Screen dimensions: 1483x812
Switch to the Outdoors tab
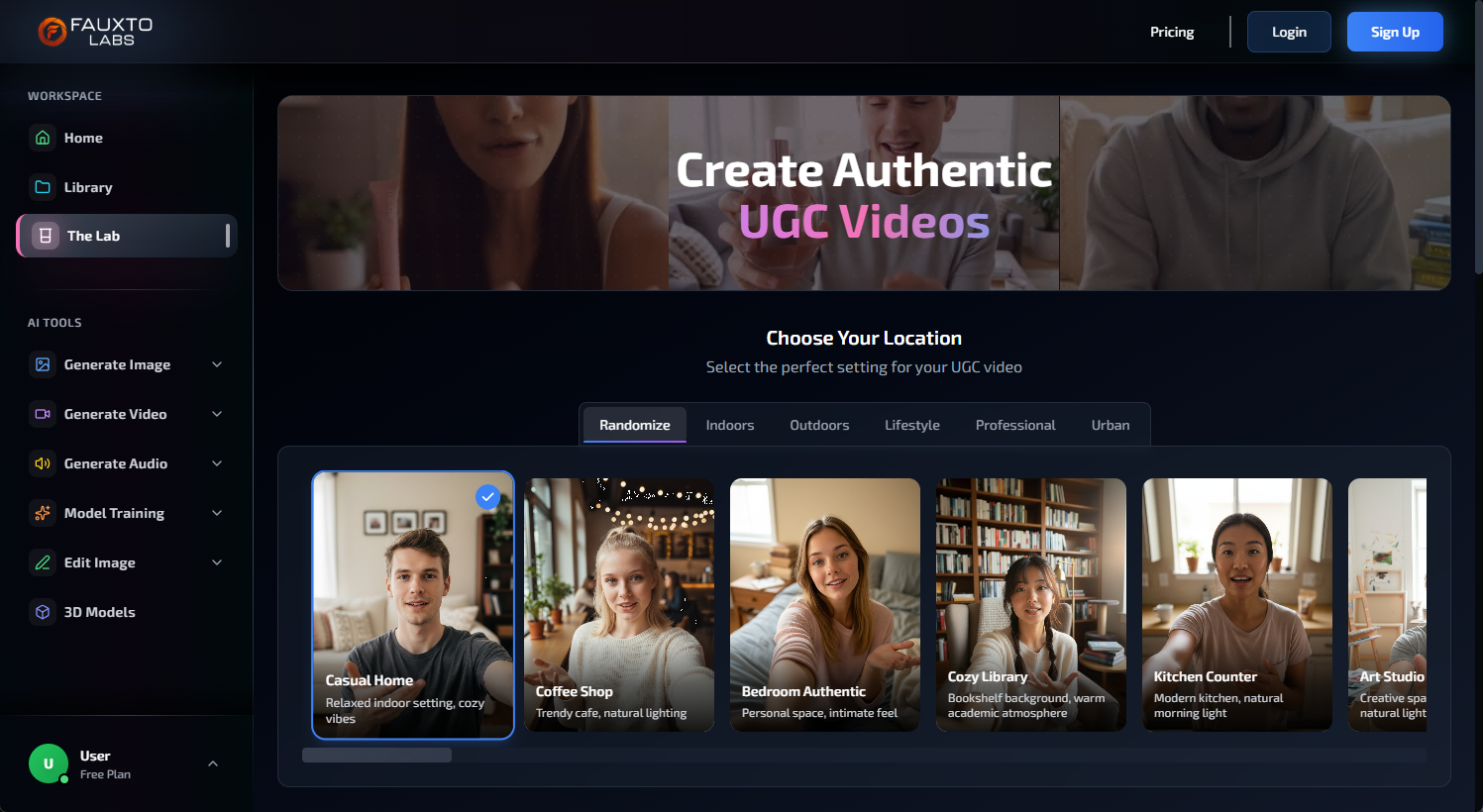[819, 424]
